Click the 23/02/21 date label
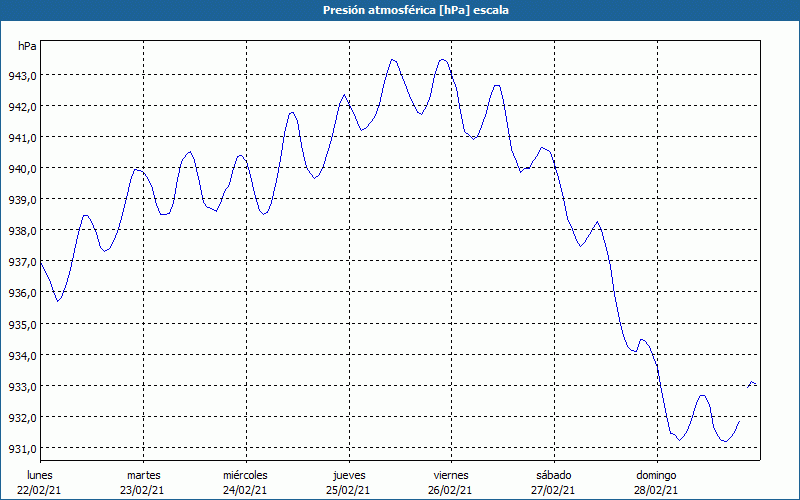Viewport: 800px width, 500px height. tap(142, 490)
